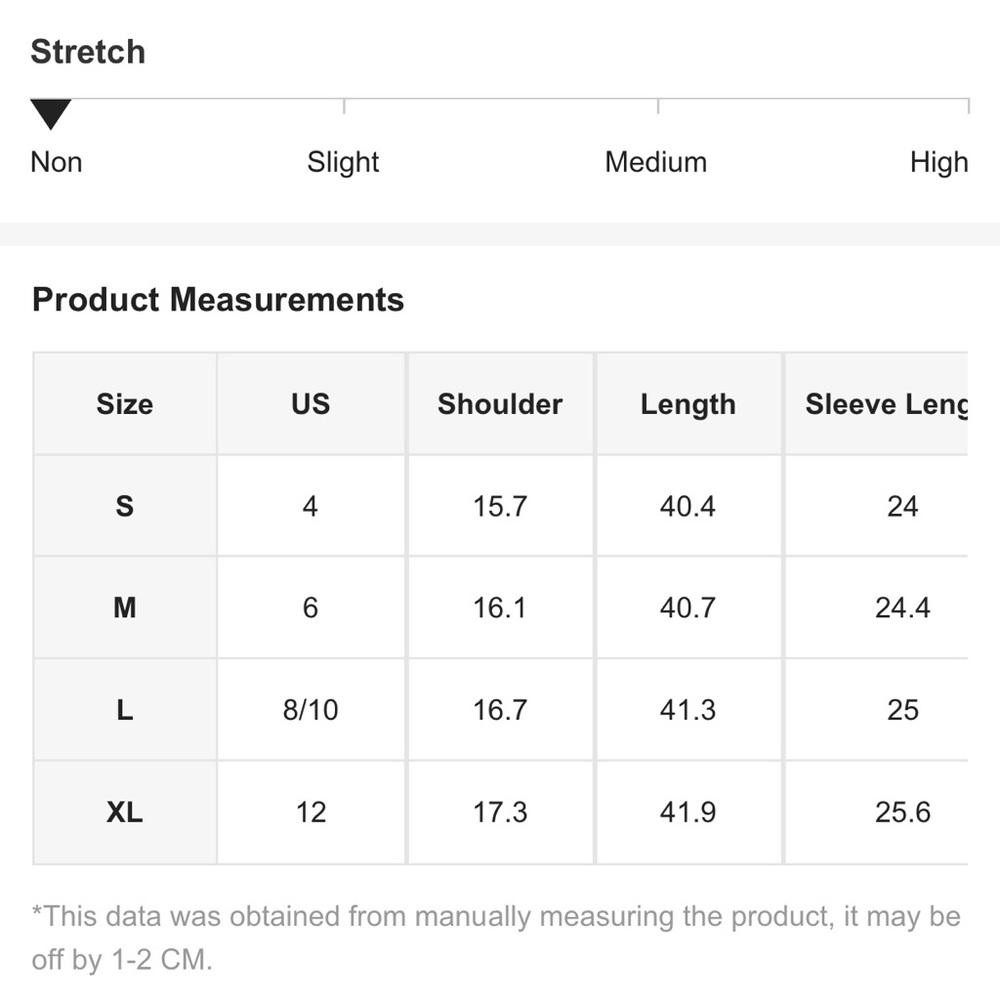Screen dimensions: 1000x1000
Task: Click the Size column header
Action: pos(125,404)
